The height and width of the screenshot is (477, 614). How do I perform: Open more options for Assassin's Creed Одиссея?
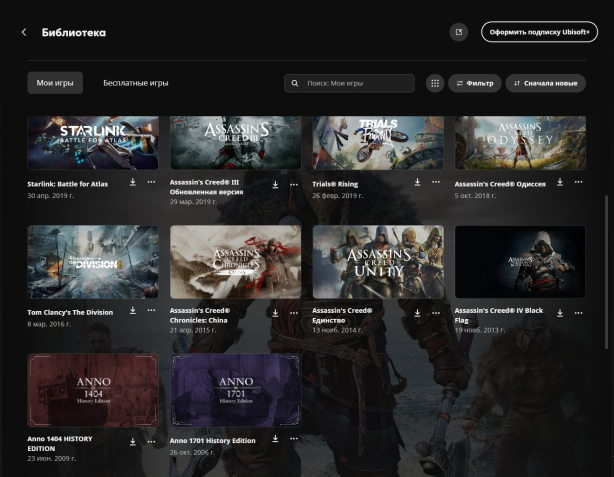[x=579, y=183]
